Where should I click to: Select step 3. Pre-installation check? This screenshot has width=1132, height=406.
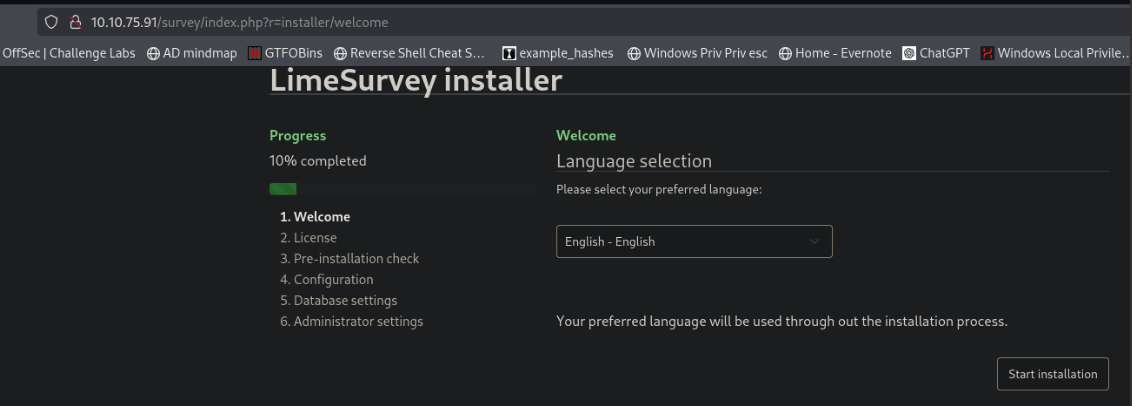coord(349,259)
